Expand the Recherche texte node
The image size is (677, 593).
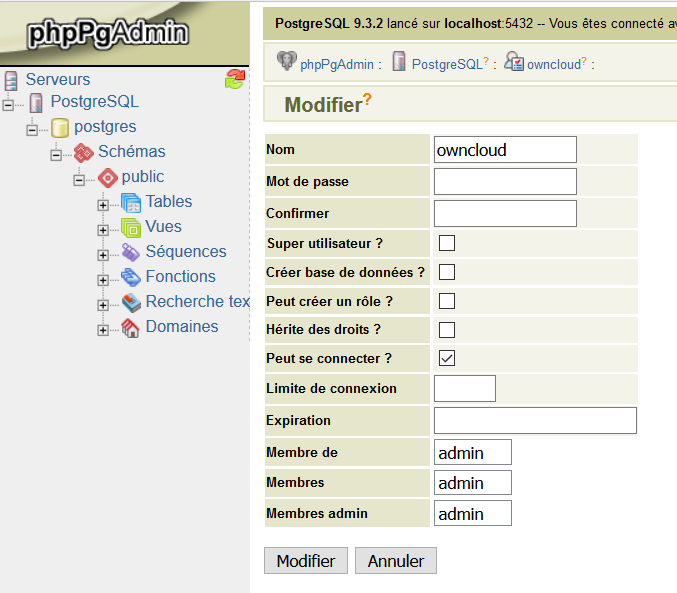click(x=103, y=305)
